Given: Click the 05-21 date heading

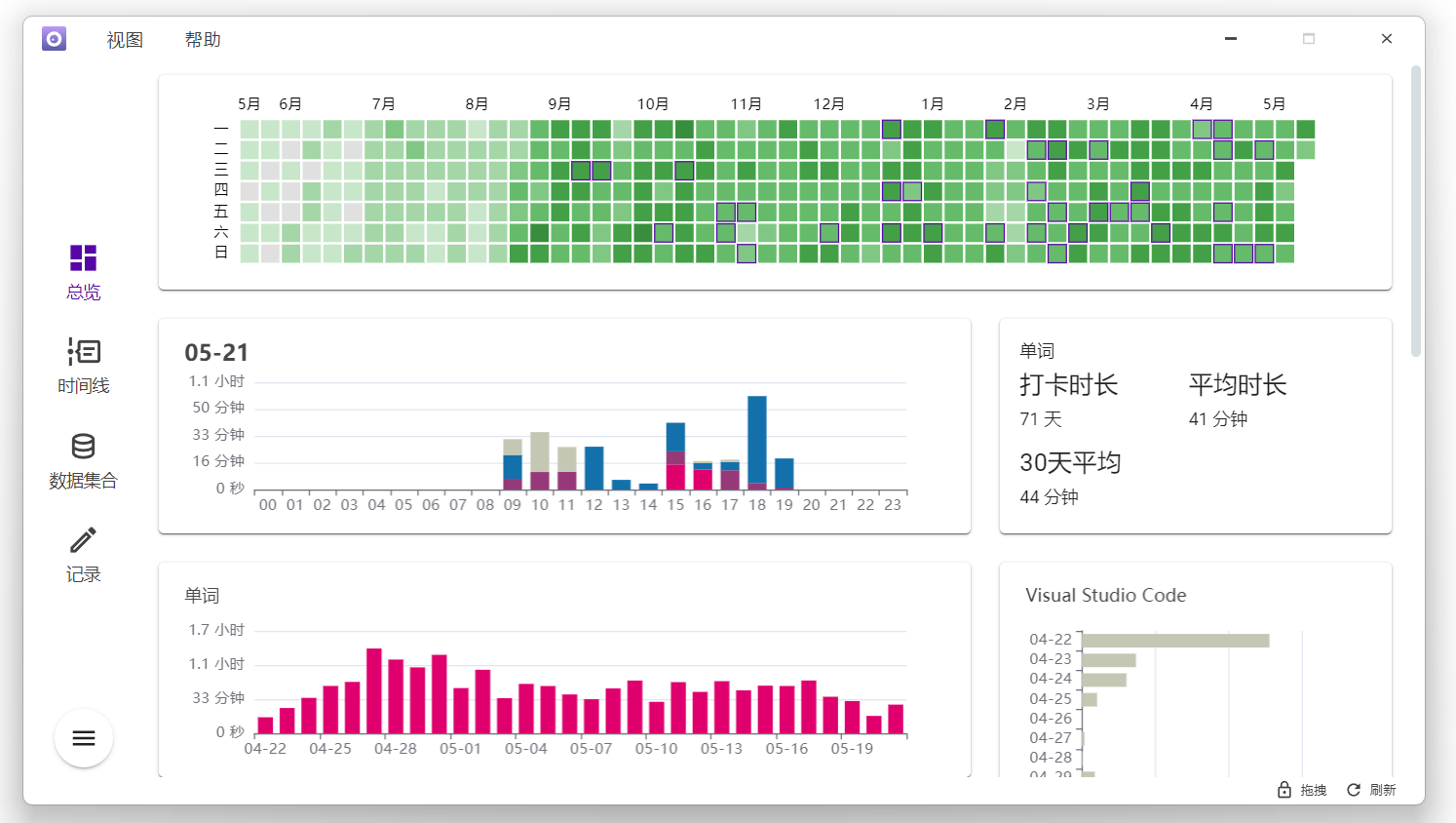Looking at the screenshot, I should coord(216,352).
